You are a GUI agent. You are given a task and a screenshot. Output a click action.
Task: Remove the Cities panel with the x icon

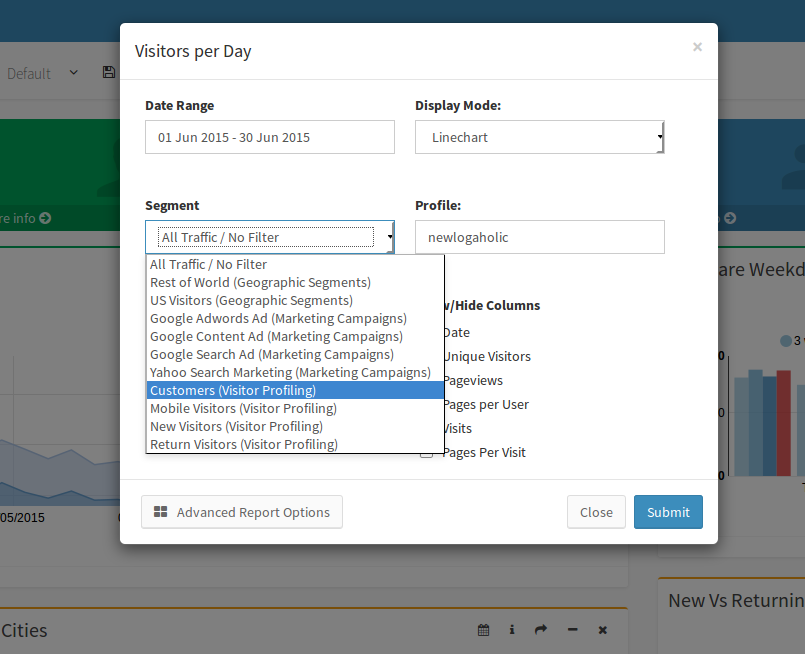(603, 630)
